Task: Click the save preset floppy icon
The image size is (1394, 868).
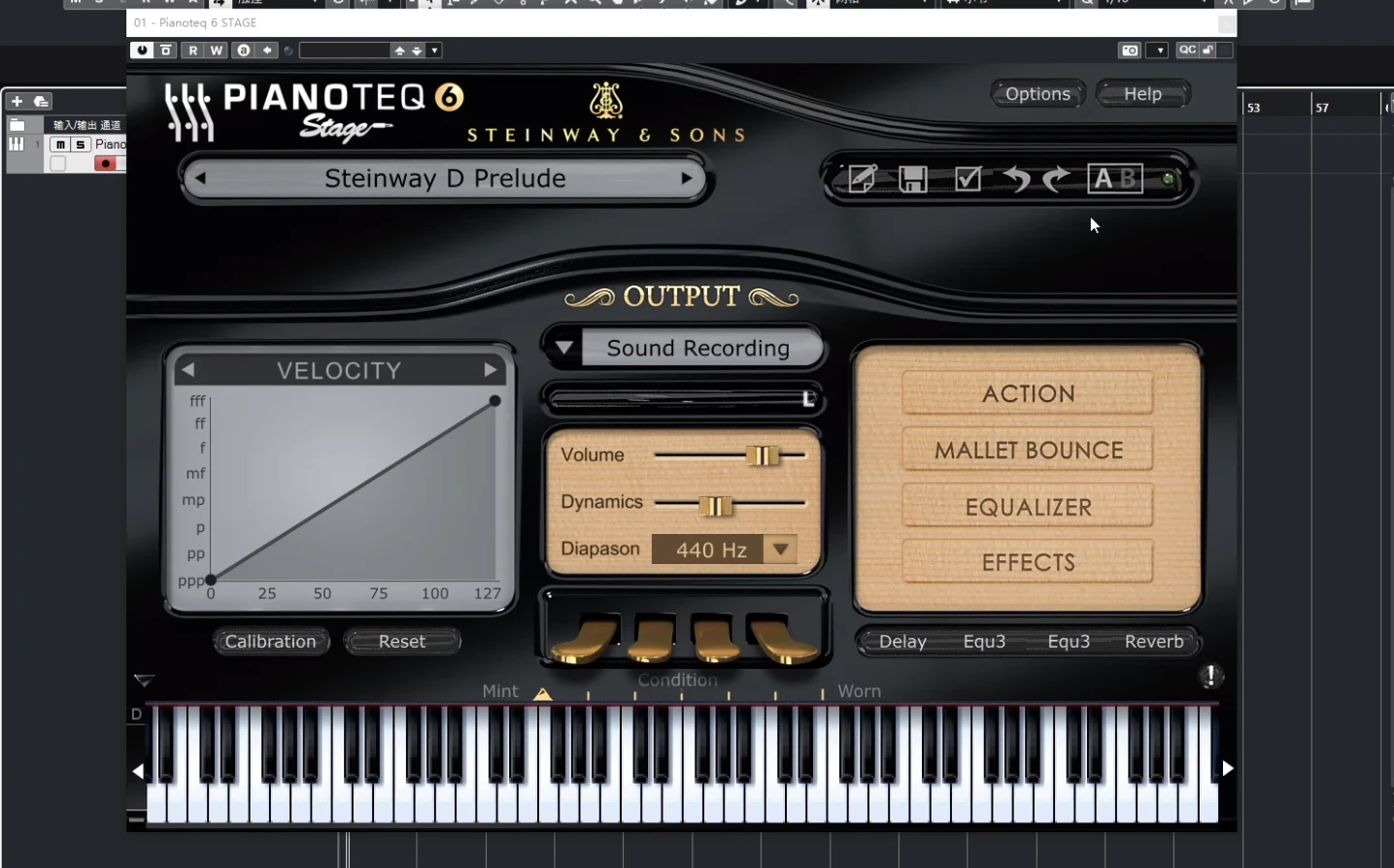Action: point(913,180)
